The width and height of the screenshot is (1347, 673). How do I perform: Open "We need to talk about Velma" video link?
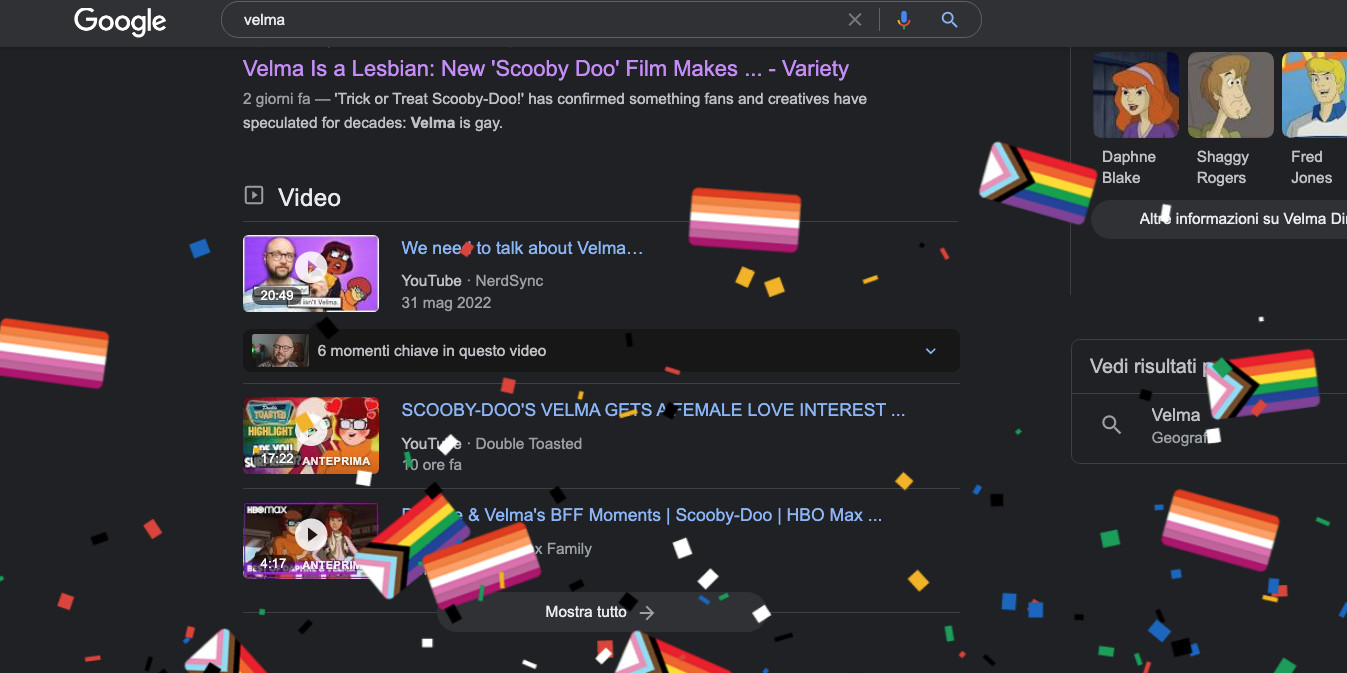point(522,248)
